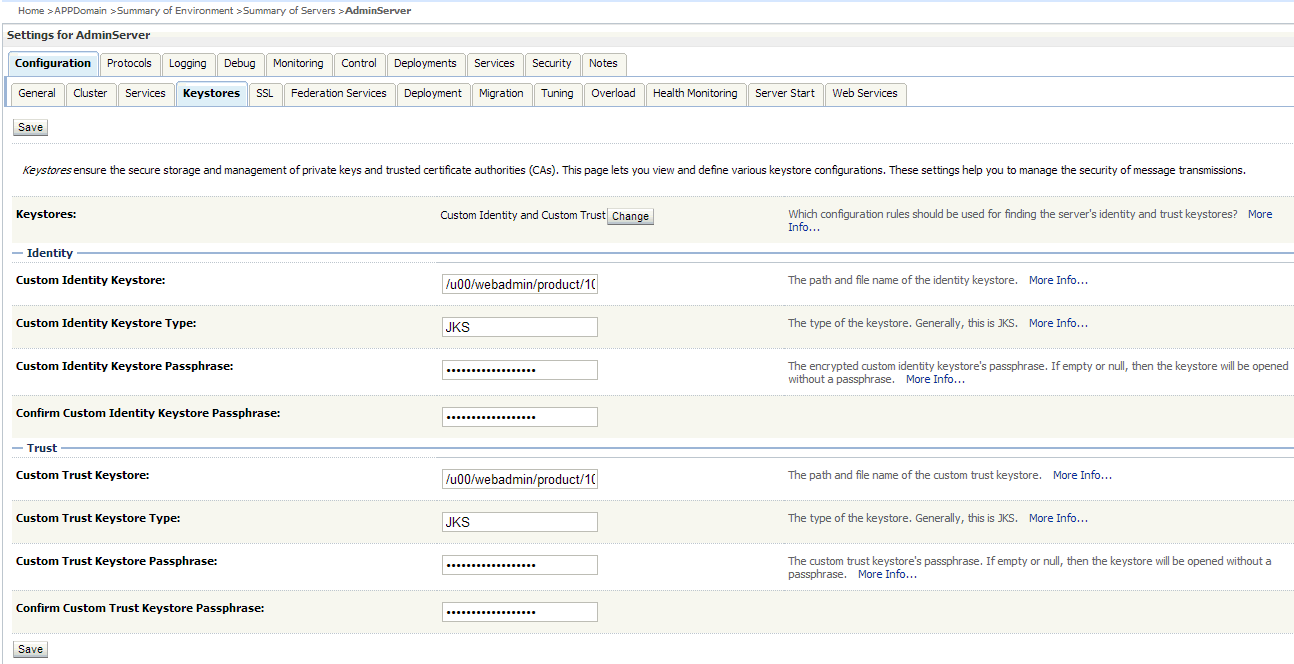The image size is (1294, 664).
Task: Focus Confirm Custom Trust Keystore Passphrase field
Action: [x=520, y=612]
